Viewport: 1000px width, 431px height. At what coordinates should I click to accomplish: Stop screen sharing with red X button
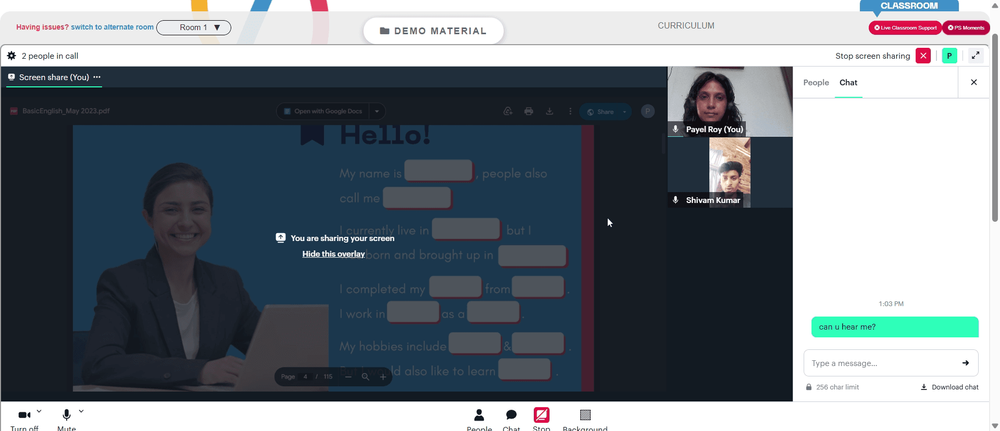point(923,56)
